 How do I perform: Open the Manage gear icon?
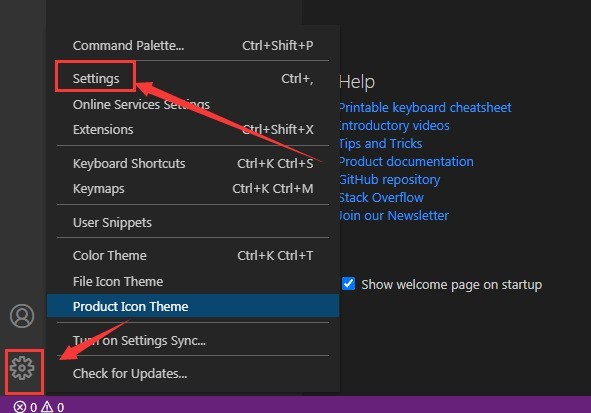(22, 367)
